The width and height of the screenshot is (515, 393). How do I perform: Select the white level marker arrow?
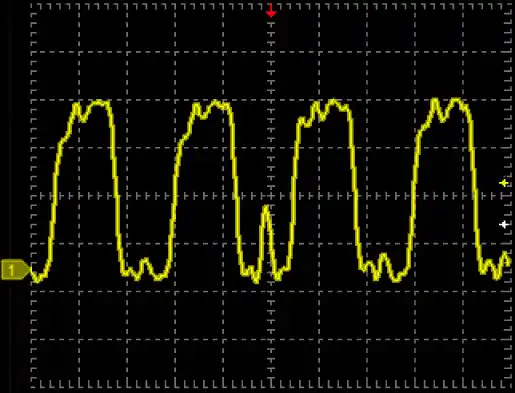(504, 225)
